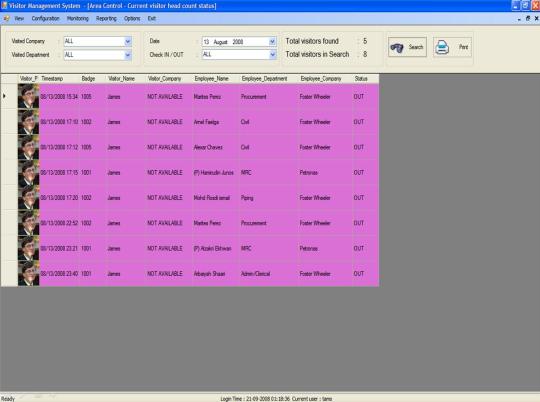Sort by Badge column header
The width and height of the screenshot is (540, 402).
click(93, 79)
